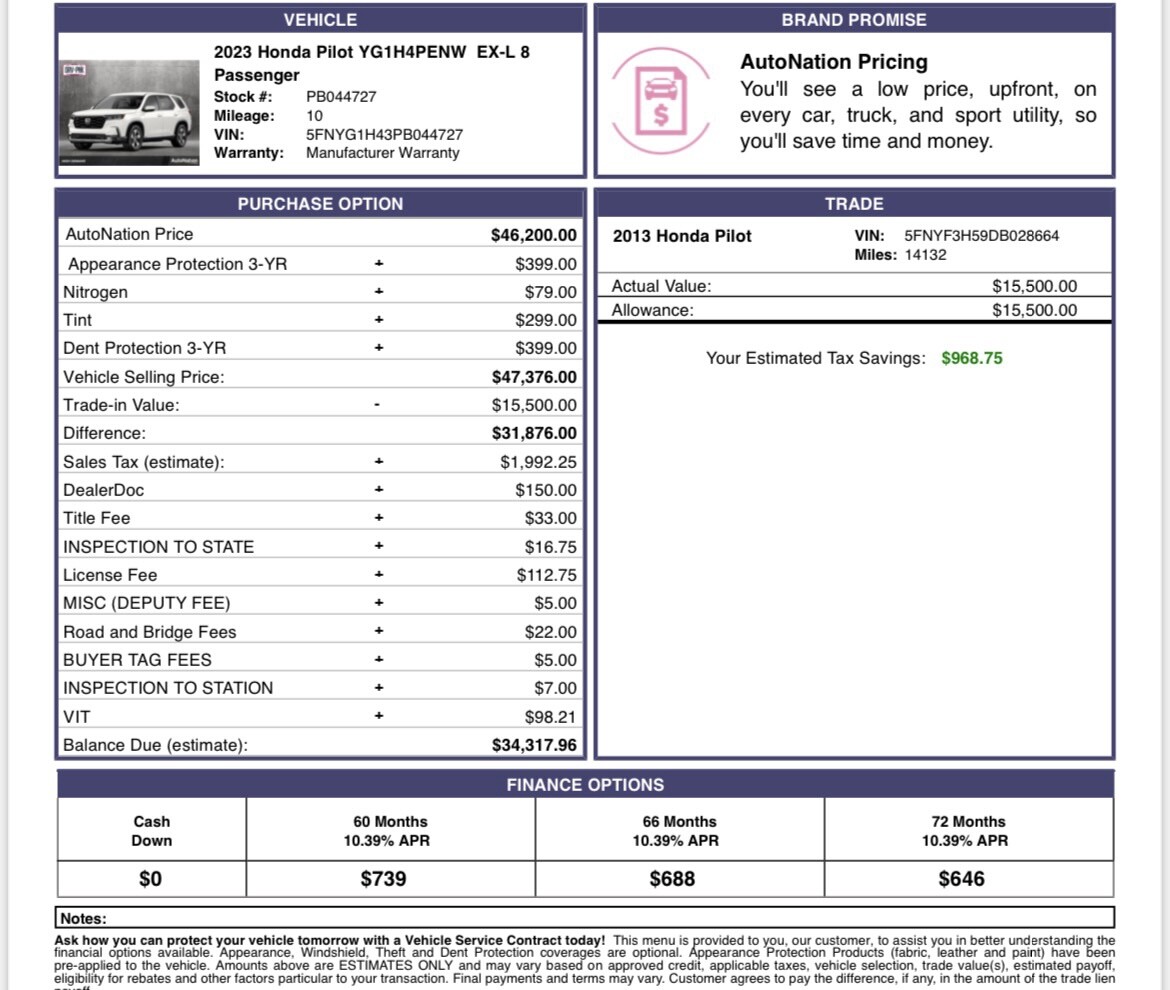Click the plus icon beside VIT
This screenshot has width=1170, height=990.
[377, 716]
